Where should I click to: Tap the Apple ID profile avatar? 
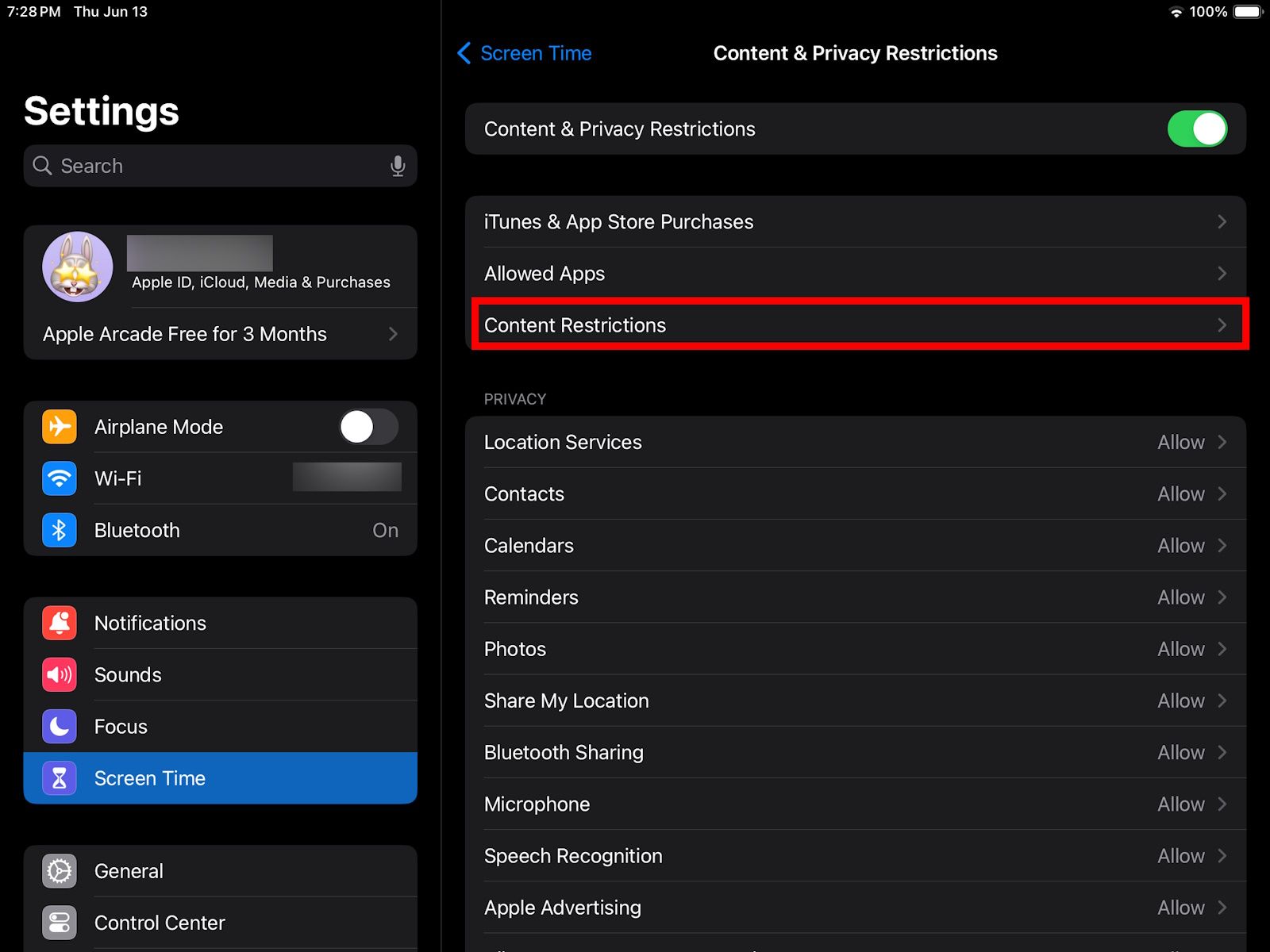tap(78, 267)
